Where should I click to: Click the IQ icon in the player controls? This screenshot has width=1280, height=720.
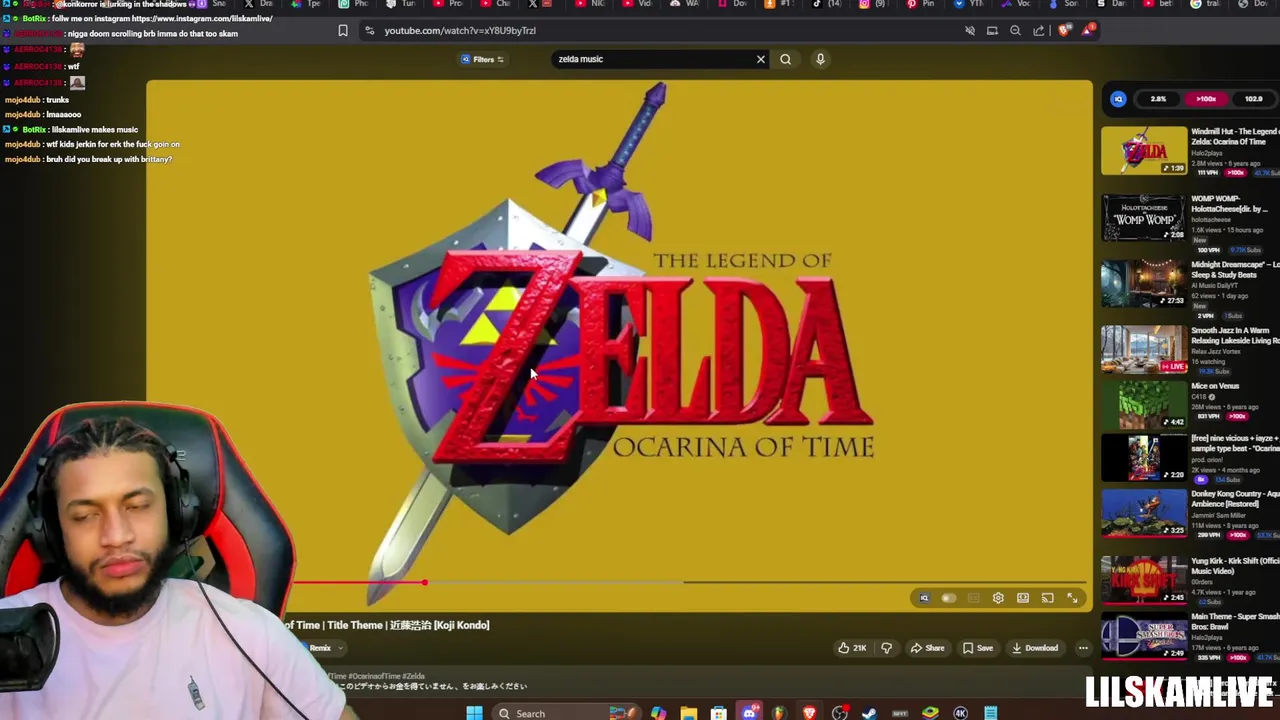[924, 598]
